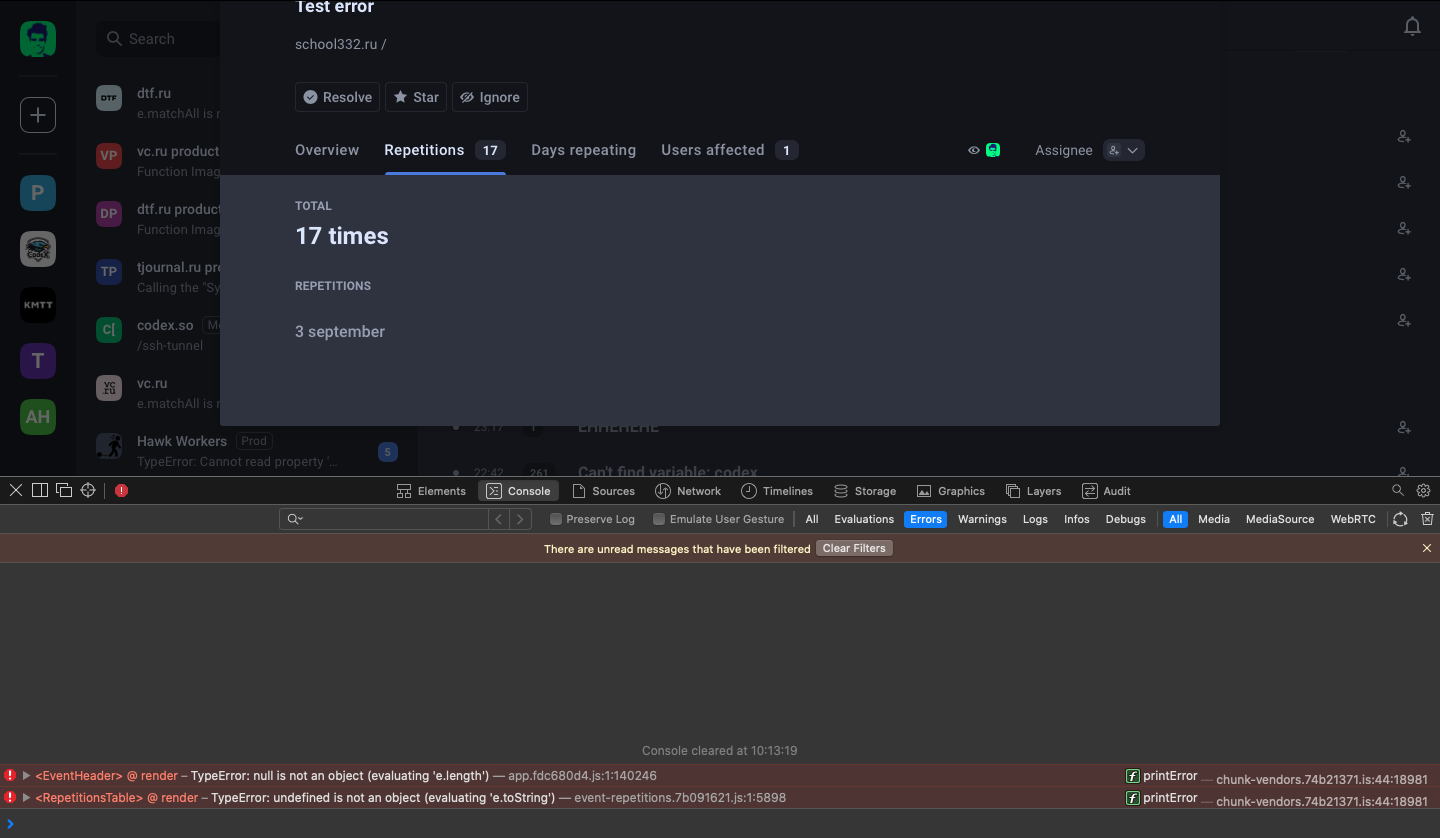Open Web Inspector settings via gear icon
The height and width of the screenshot is (838, 1440).
(x=1423, y=490)
